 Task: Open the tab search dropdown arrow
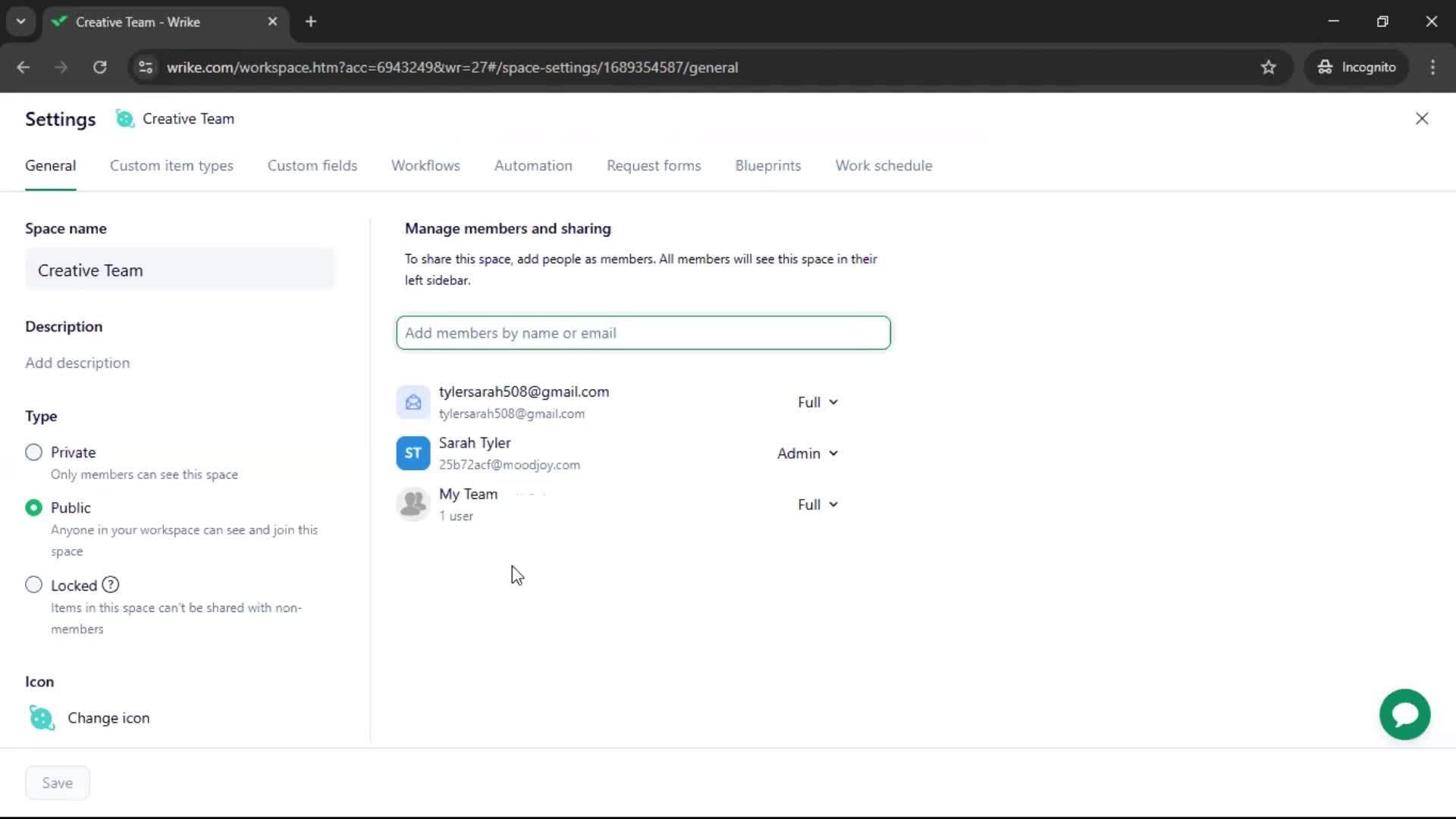[21, 22]
